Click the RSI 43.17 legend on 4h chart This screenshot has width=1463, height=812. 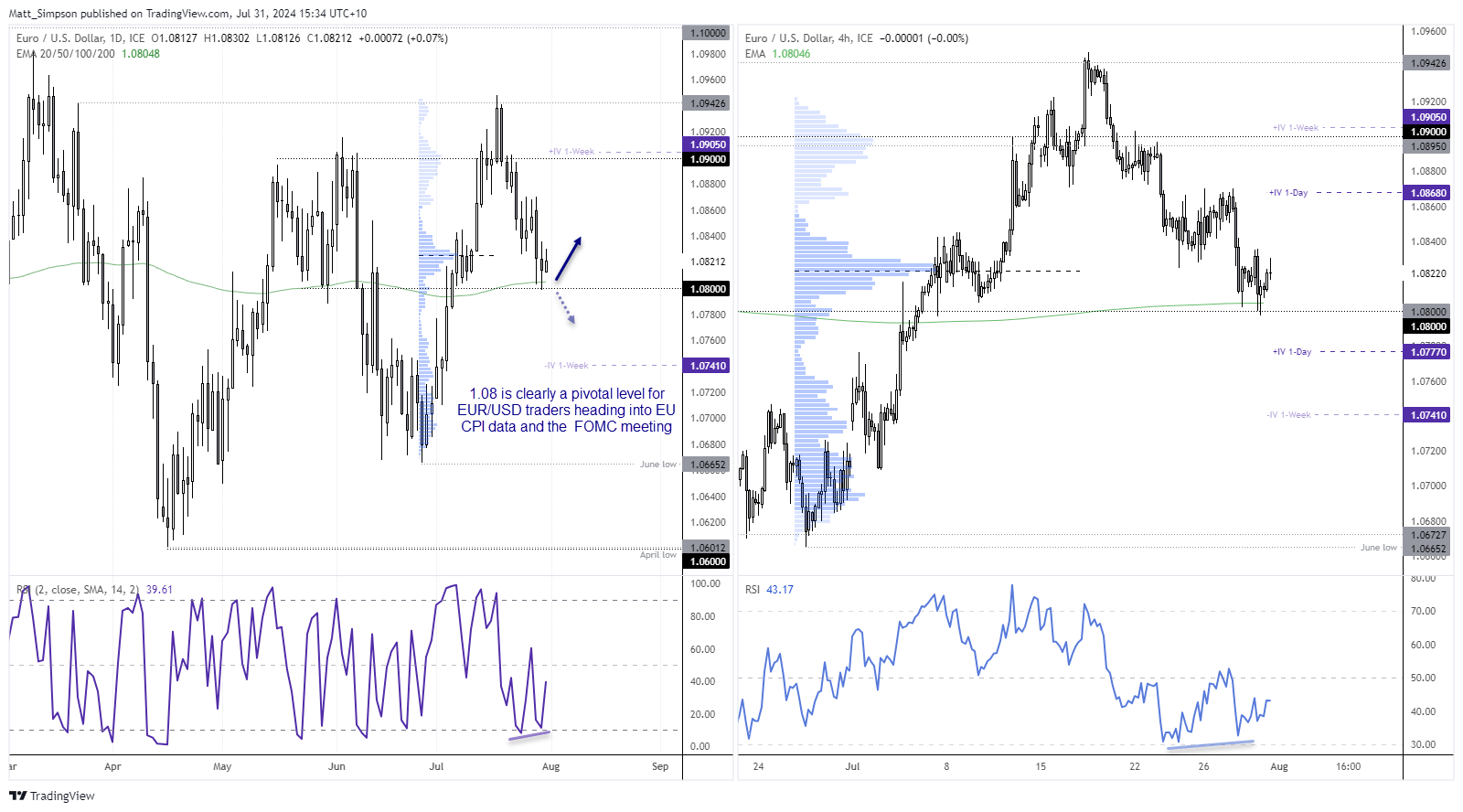pyautogui.click(x=769, y=590)
